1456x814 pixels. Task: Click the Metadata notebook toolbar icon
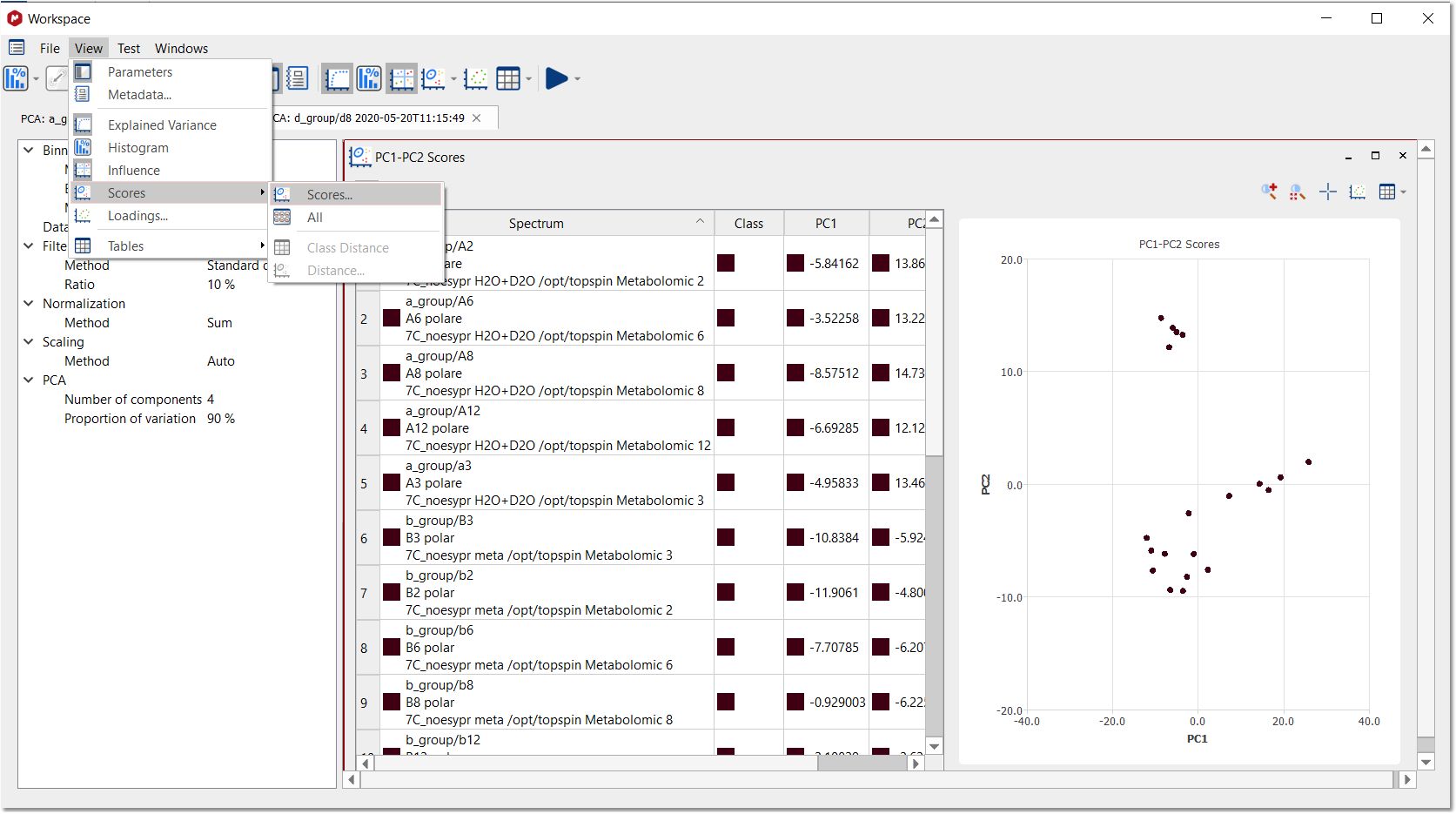click(297, 78)
